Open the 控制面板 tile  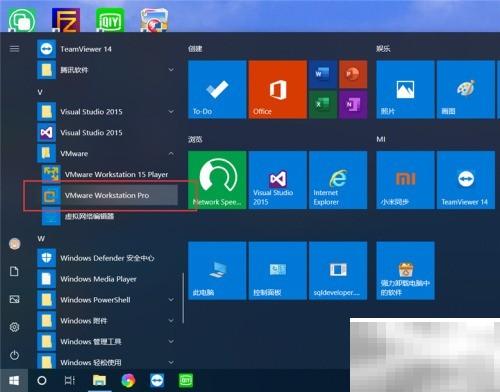[278, 271]
